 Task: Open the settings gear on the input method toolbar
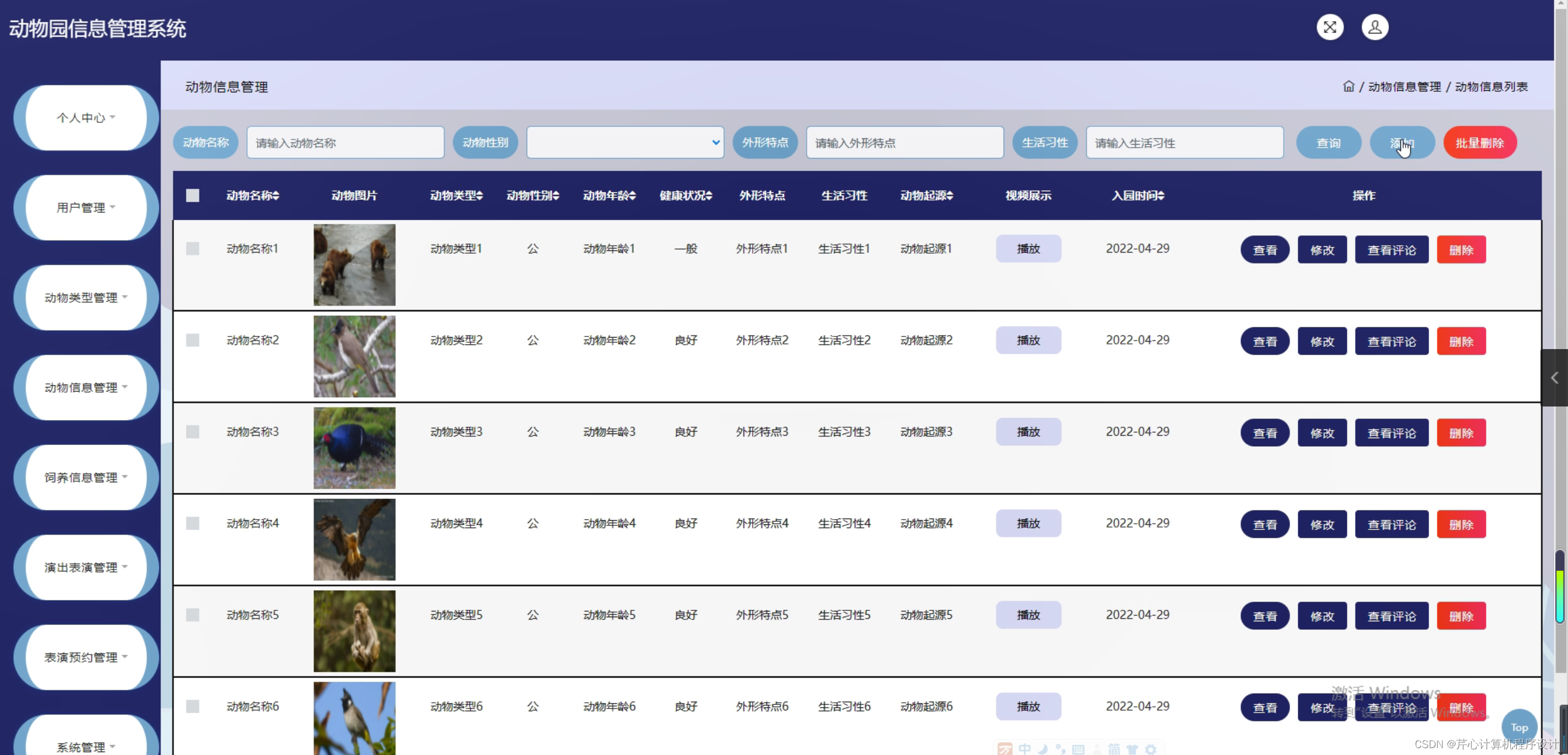(x=1151, y=749)
